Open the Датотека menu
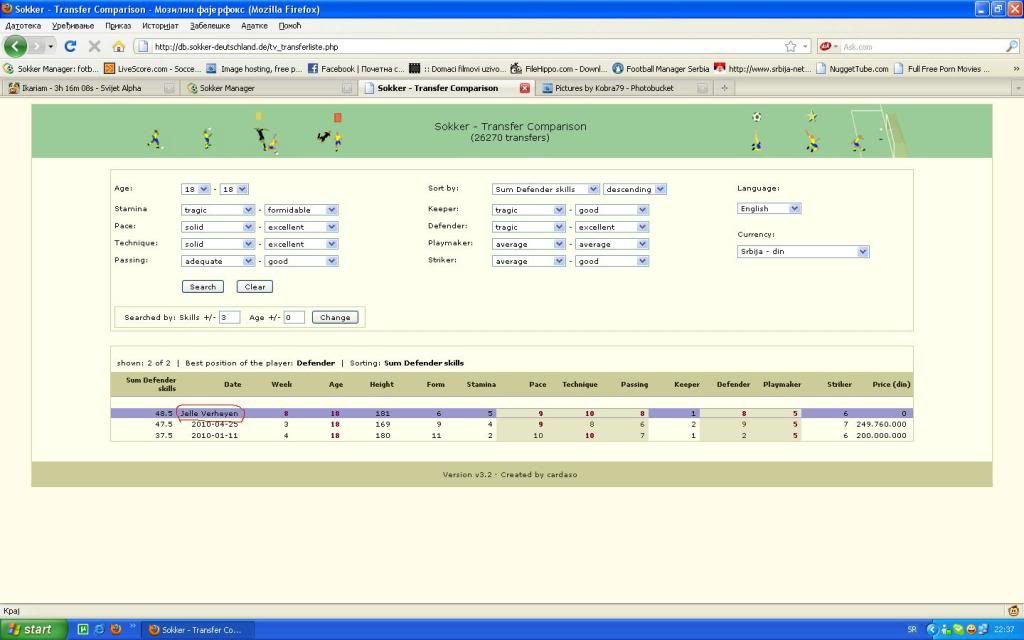The height and width of the screenshot is (640, 1024). pos(23,26)
